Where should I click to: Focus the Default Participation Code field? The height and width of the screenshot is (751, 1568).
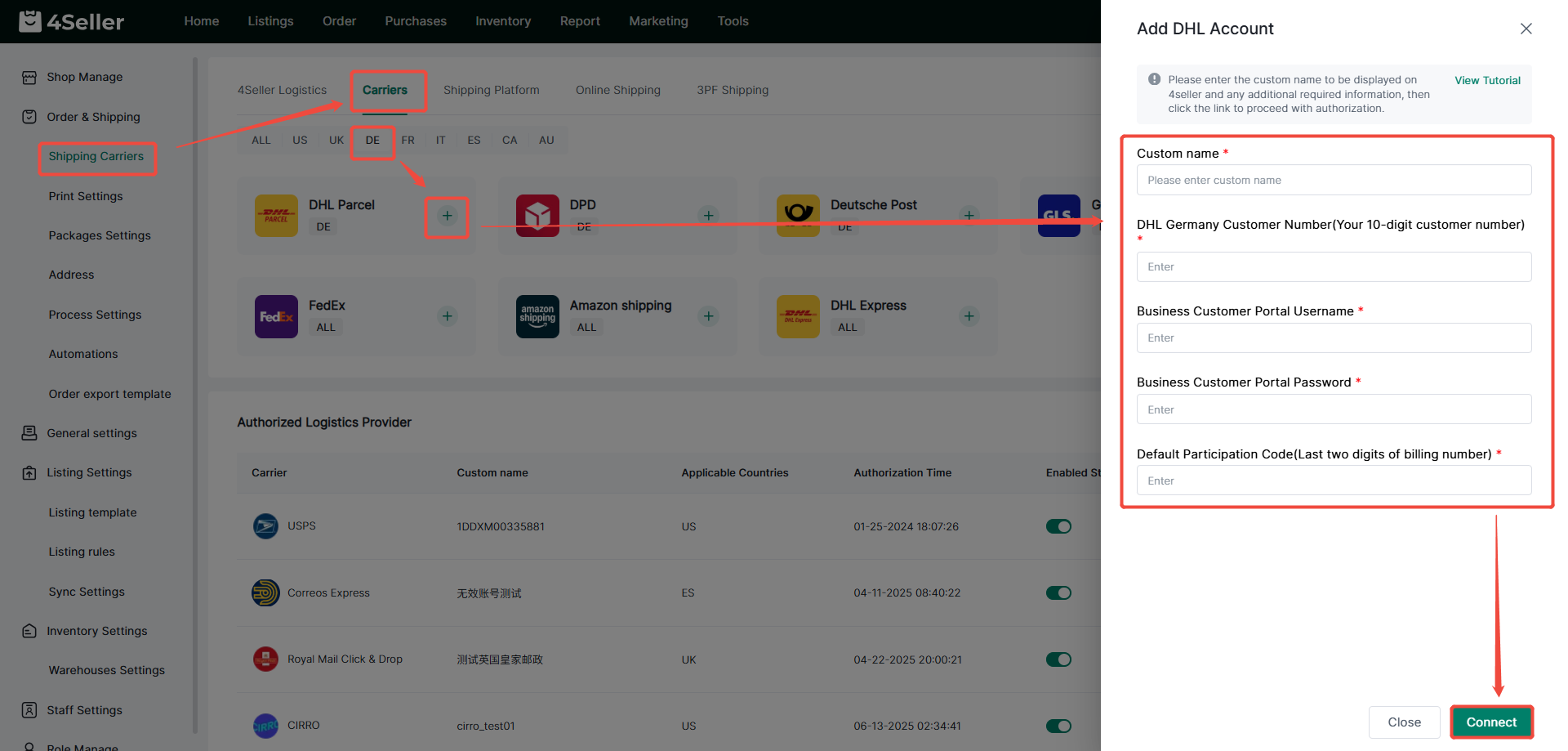point(1334,481)
